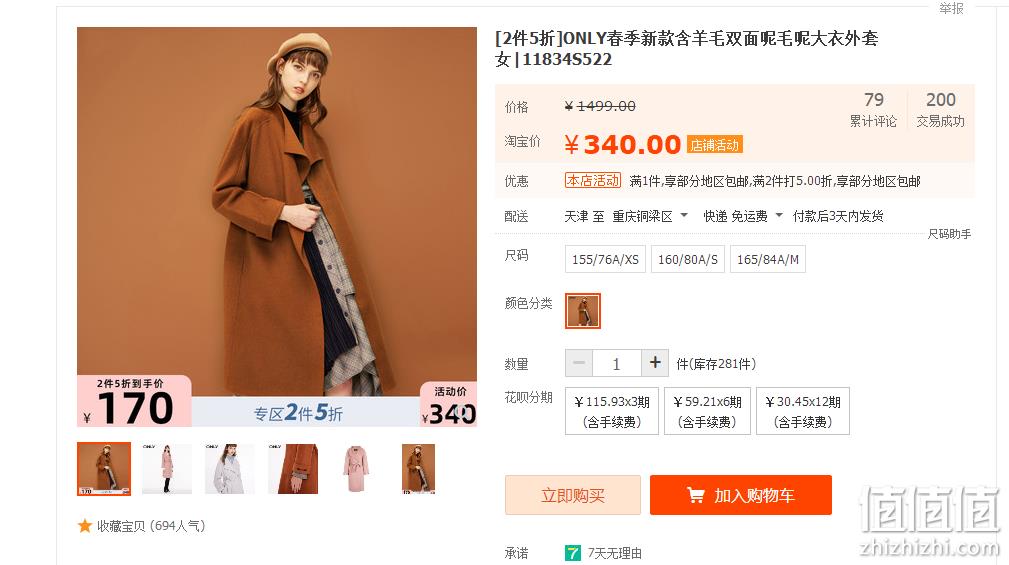Click the 本店活动 promotion badge
This screenshot has width=1009, height=565.
coord(593,181)
